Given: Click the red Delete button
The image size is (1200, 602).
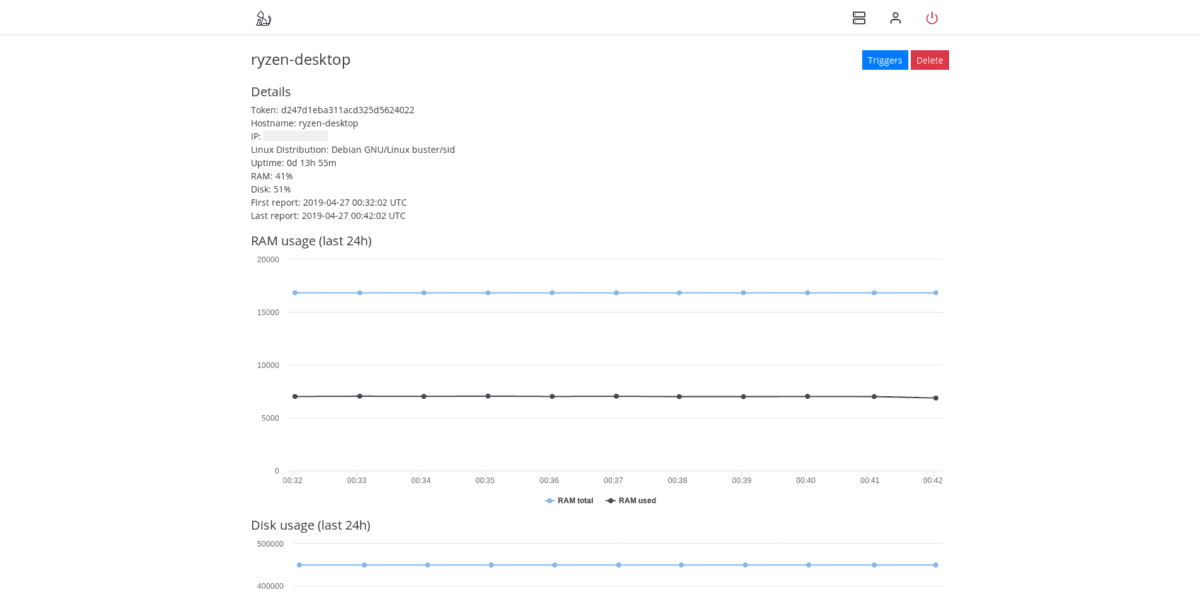Looking at the screenshot, I should [930, 60].
